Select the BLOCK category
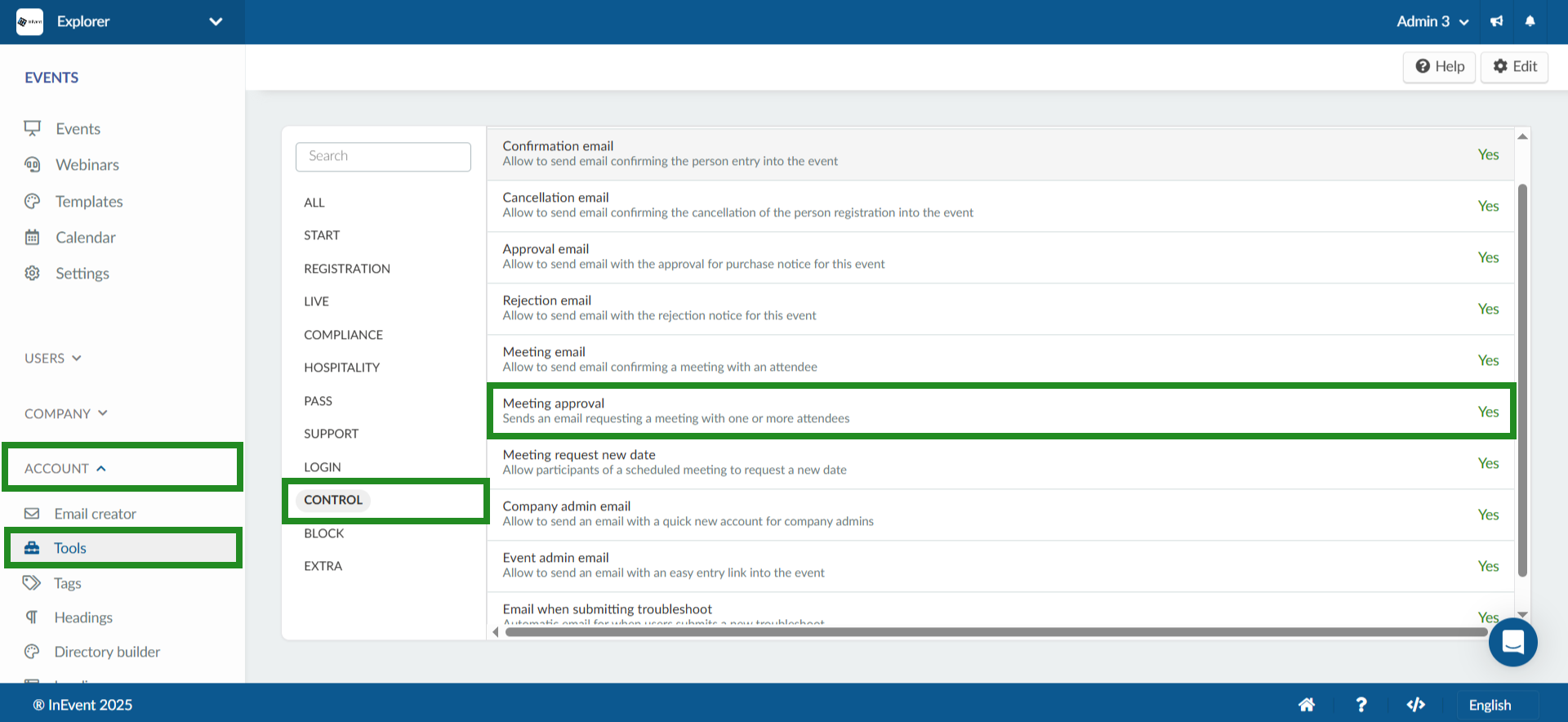Screen dimensions: 1568x722 (324, 533)
